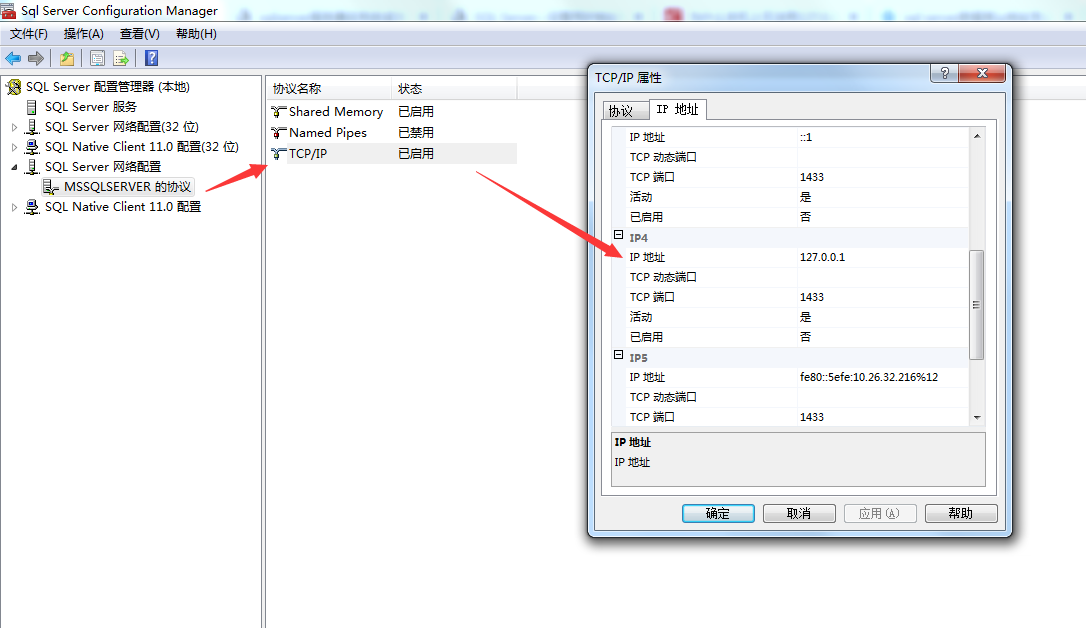Click the 应用(A) button

[880, 513]
